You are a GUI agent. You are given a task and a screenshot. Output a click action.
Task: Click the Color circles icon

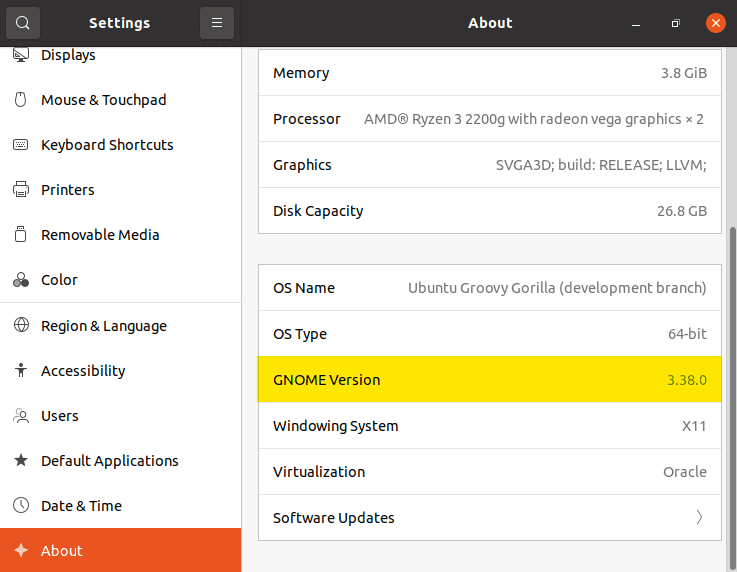pos(21,280)
